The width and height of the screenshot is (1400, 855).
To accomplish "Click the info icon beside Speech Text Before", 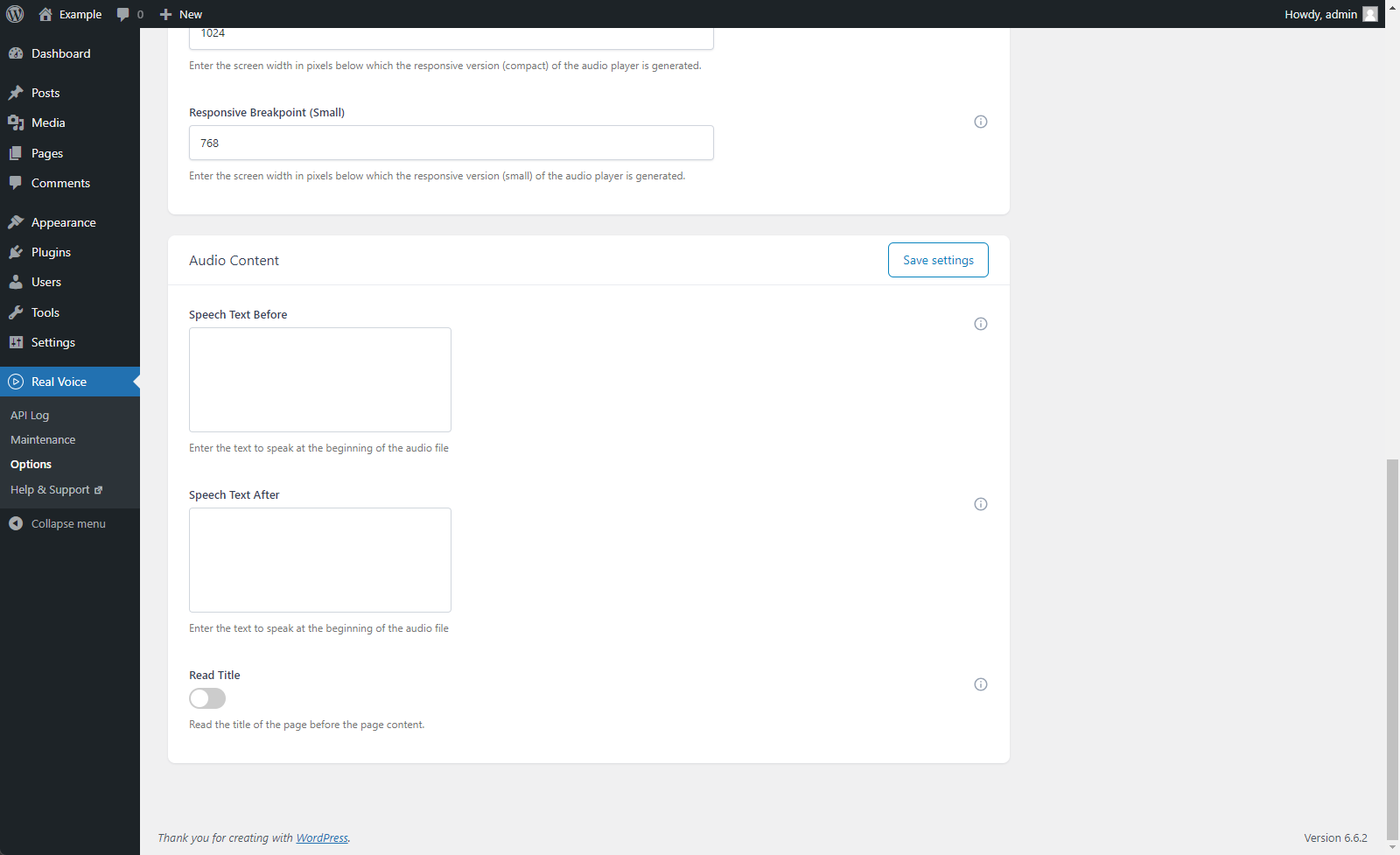I will 980,324.
